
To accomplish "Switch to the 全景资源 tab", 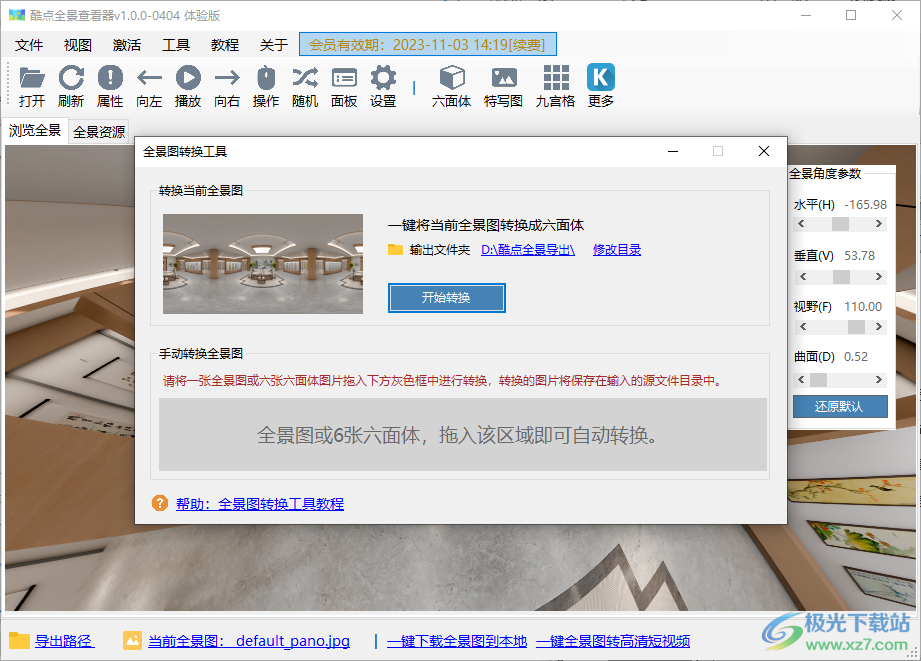I will [x=99, y=132].
